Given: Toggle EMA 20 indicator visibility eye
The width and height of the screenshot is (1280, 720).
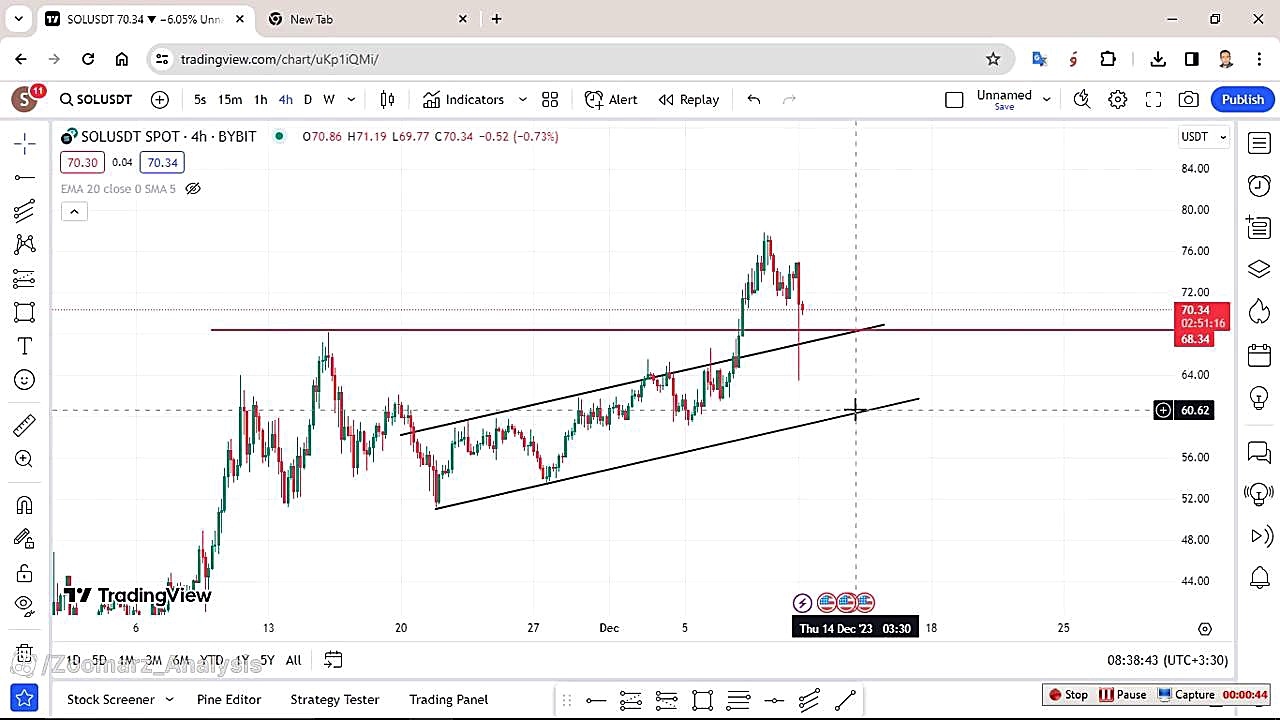Looking at the screenshot, I should click(193, 189).
